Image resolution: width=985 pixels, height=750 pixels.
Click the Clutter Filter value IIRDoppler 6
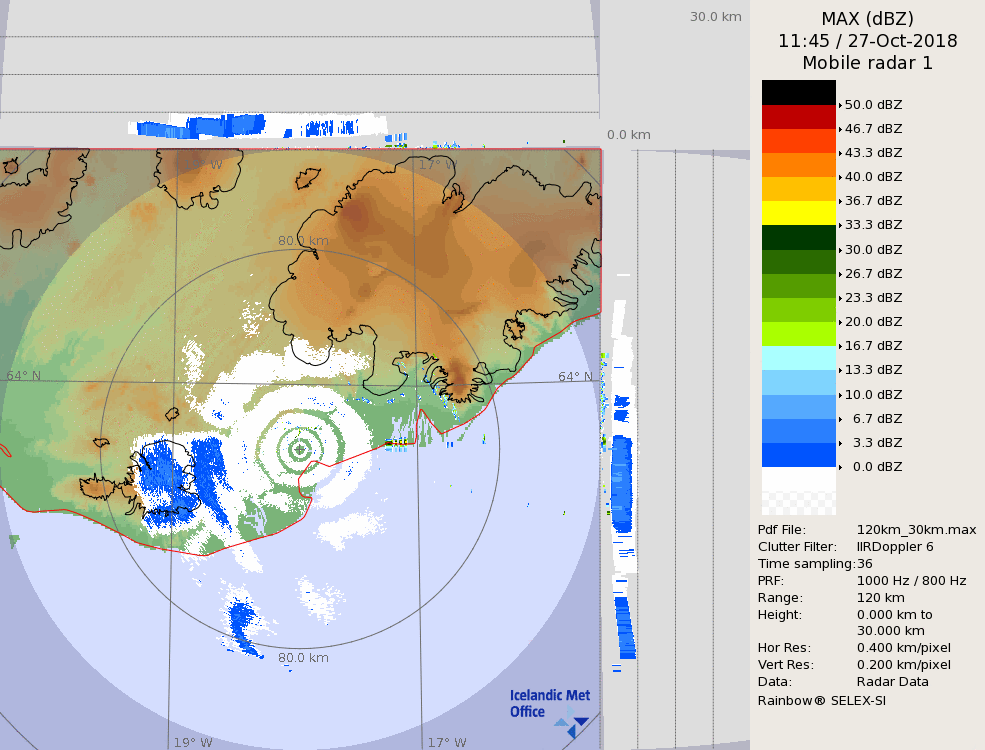tap(895, 546)
